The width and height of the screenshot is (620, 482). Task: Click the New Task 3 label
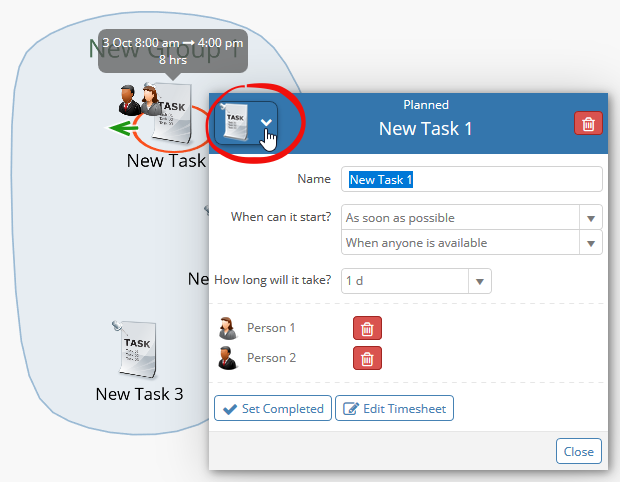pos(139,394)
